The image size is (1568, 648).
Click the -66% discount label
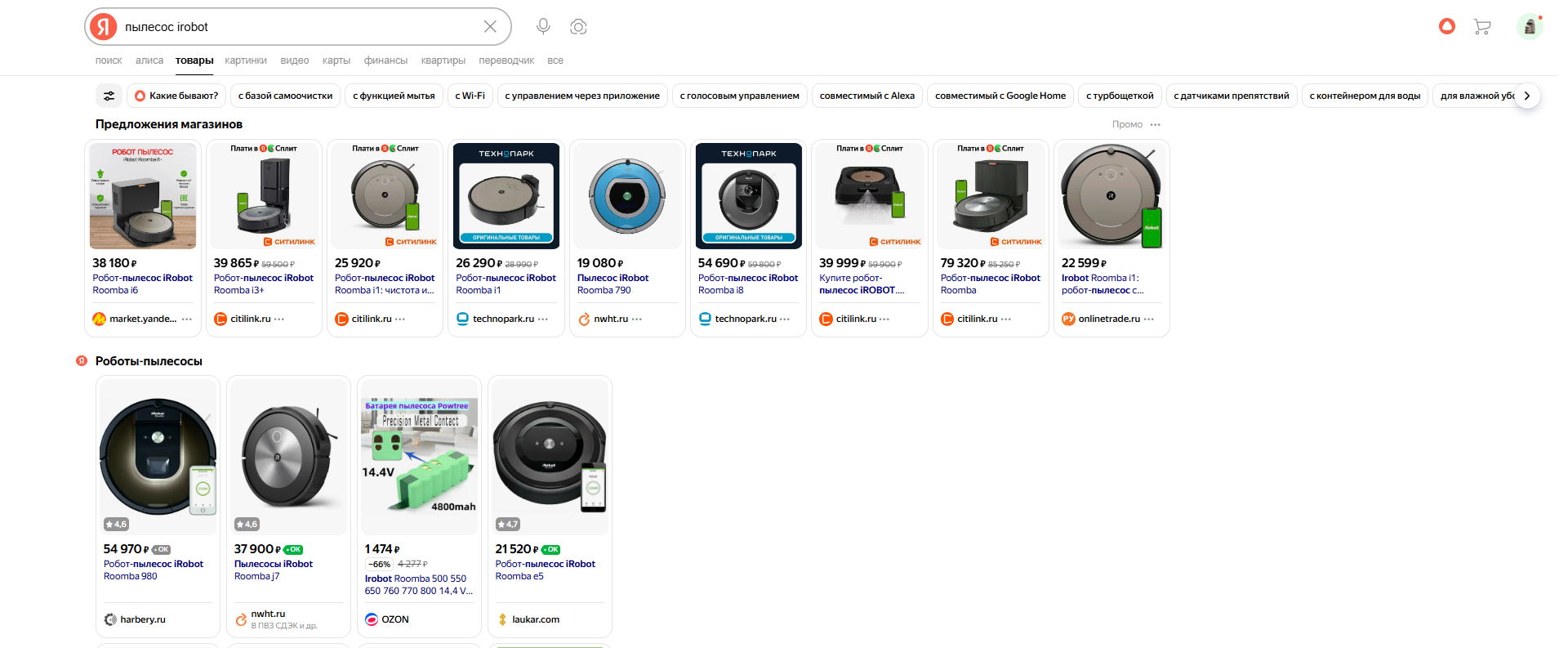(379, 564)
